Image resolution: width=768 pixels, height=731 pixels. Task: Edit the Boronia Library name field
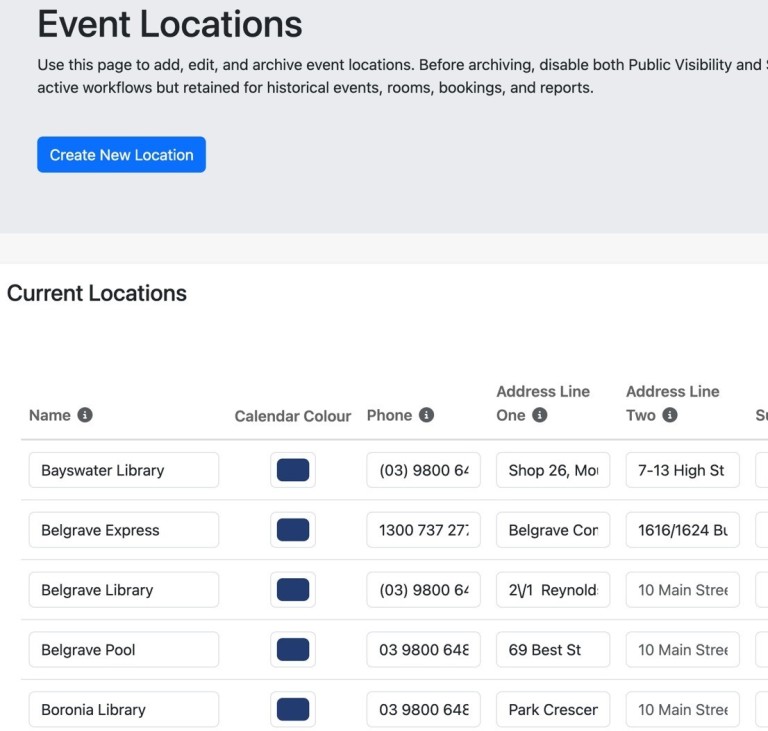[x=124, y=709]
